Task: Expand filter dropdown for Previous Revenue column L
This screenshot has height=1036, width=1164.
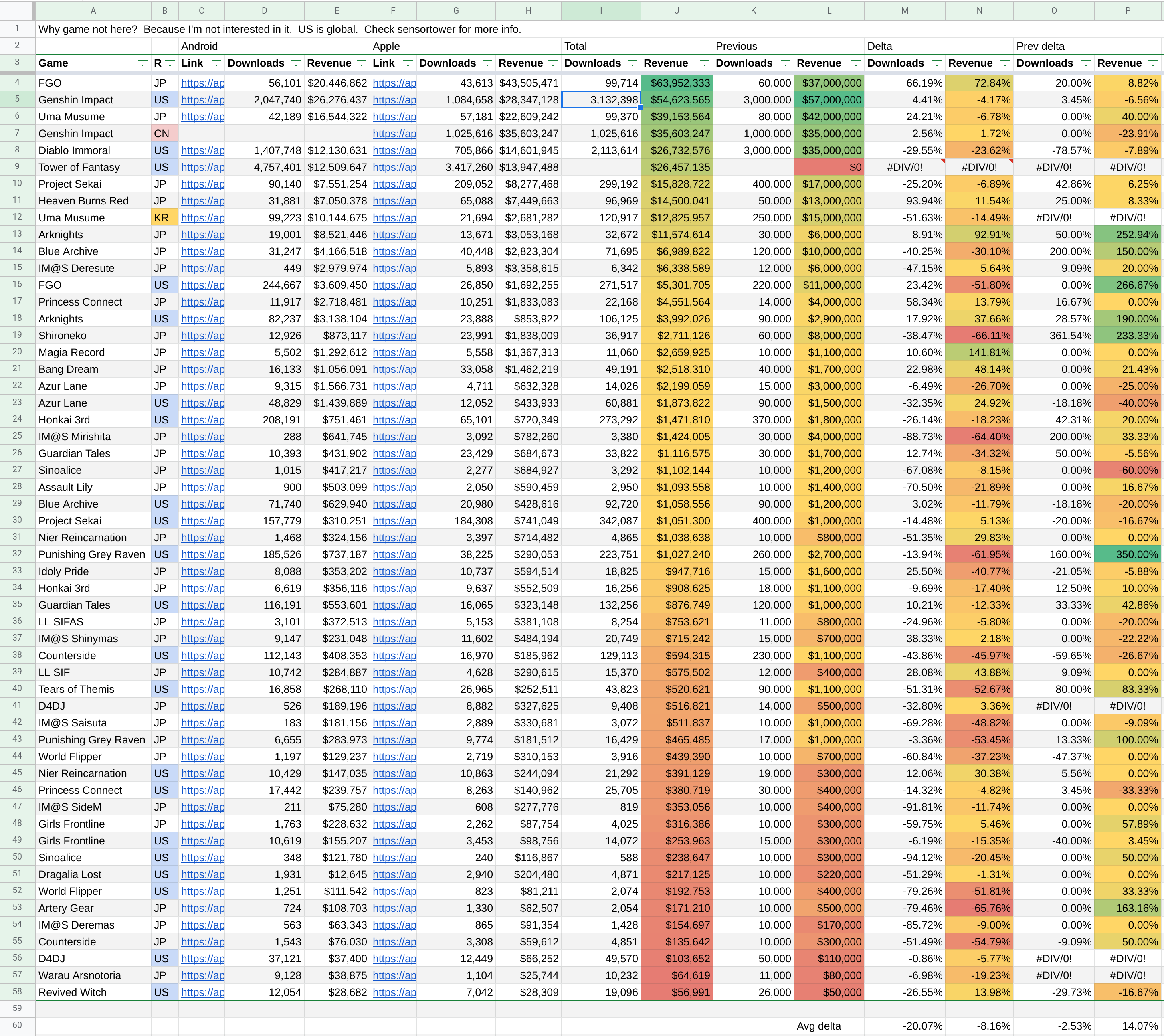Action: click(855, 63)
